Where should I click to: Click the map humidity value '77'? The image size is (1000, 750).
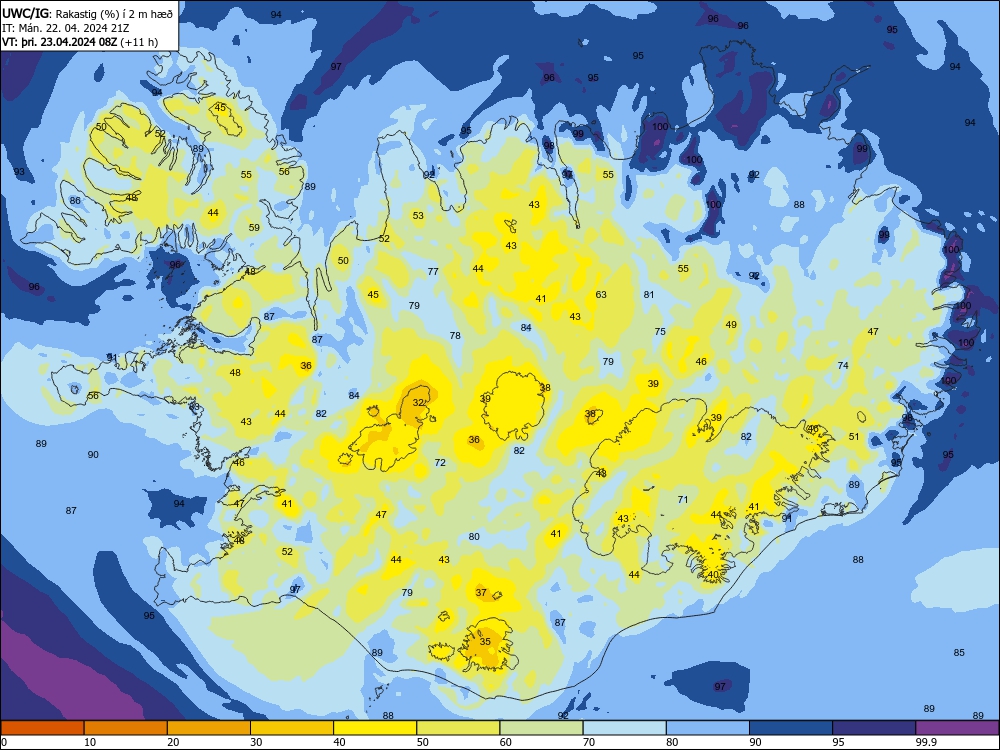click(x=433, y=272)
